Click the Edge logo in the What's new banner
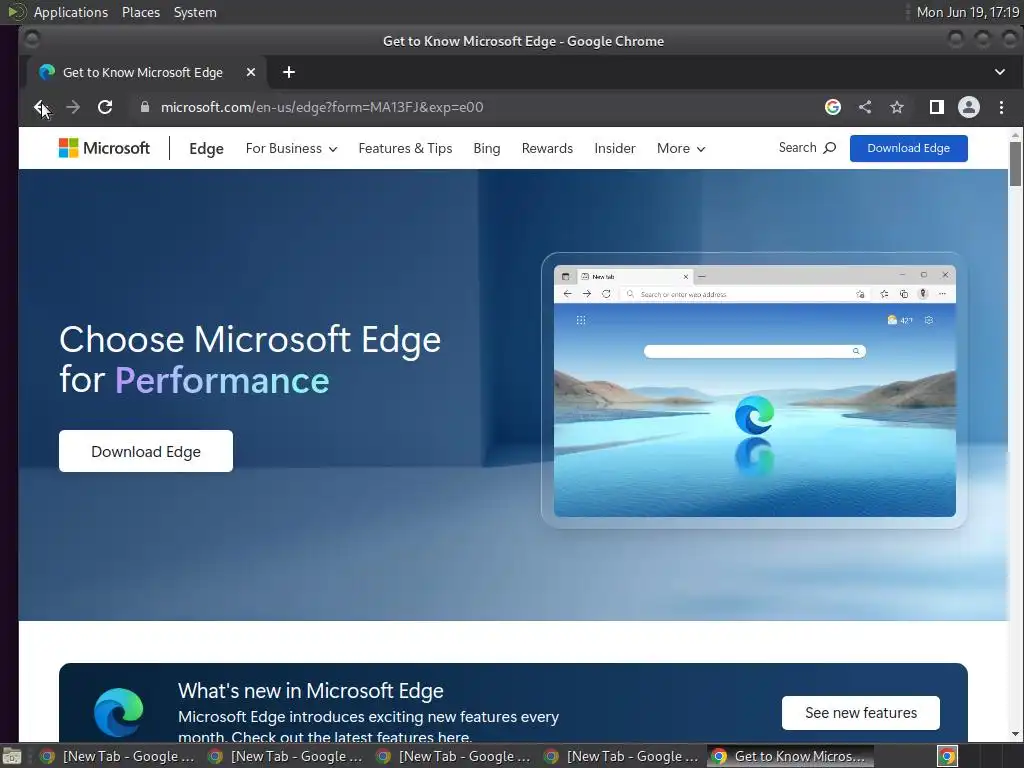Screen dimensions: 1024x768 point(118,712)
